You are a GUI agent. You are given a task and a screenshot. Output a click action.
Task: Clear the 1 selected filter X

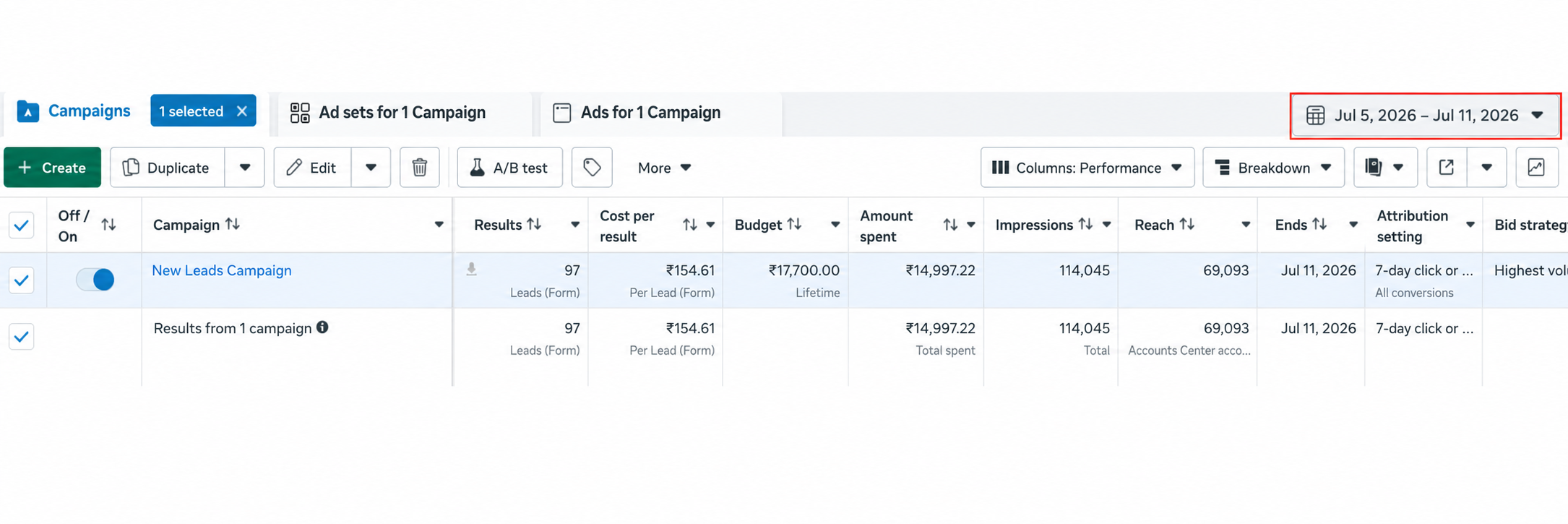point(242,111)
